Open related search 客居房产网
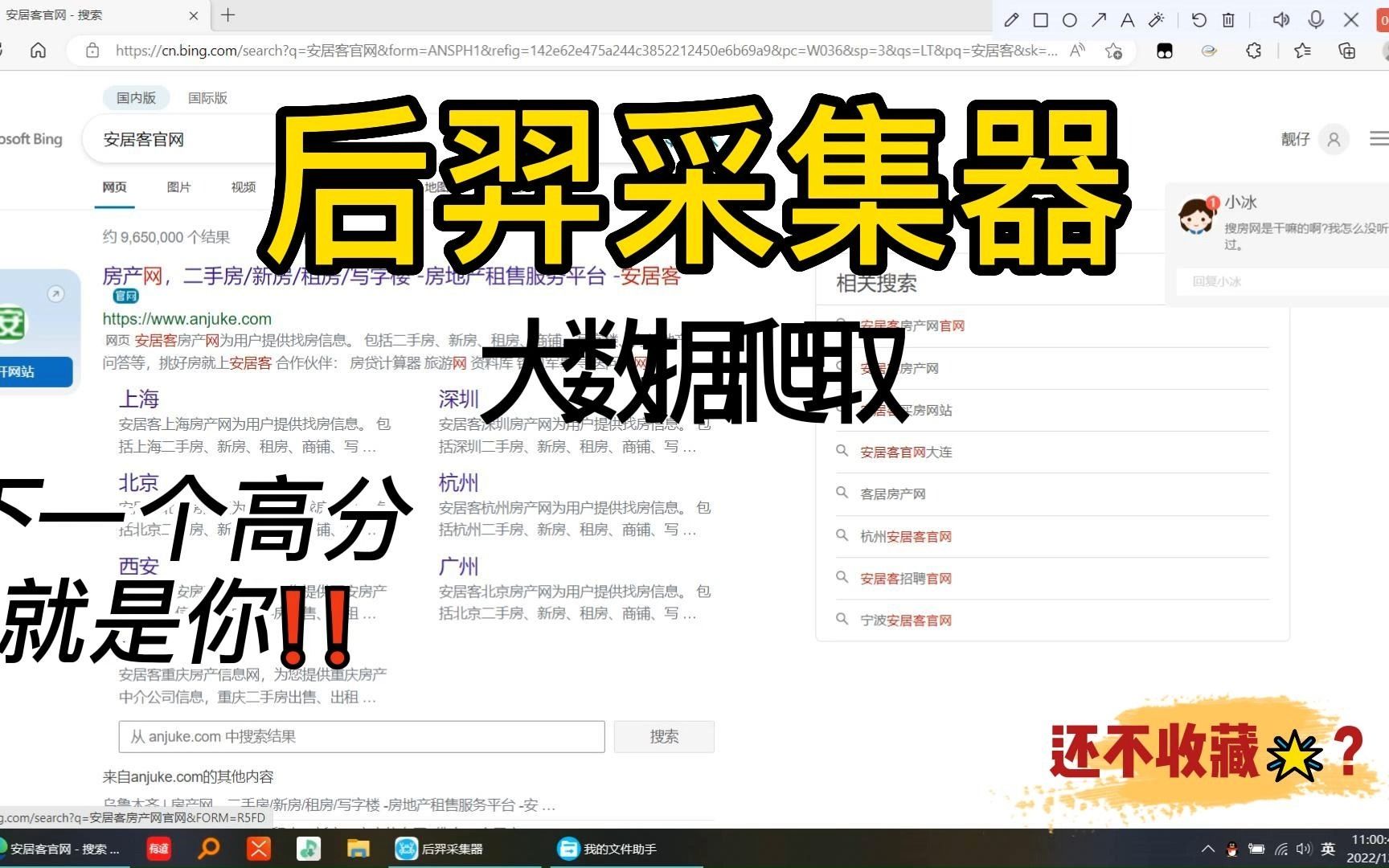The height and width of the screenshot is (868, 1389). pos(892,493)
